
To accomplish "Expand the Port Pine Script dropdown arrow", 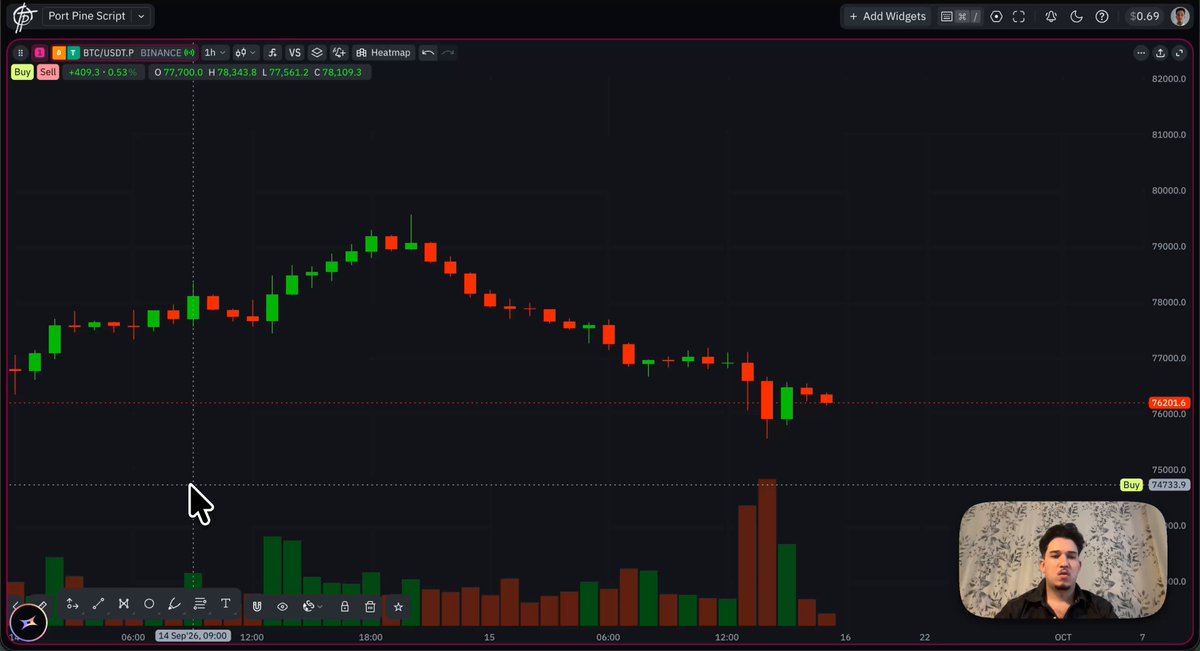I will click(141, 16).
